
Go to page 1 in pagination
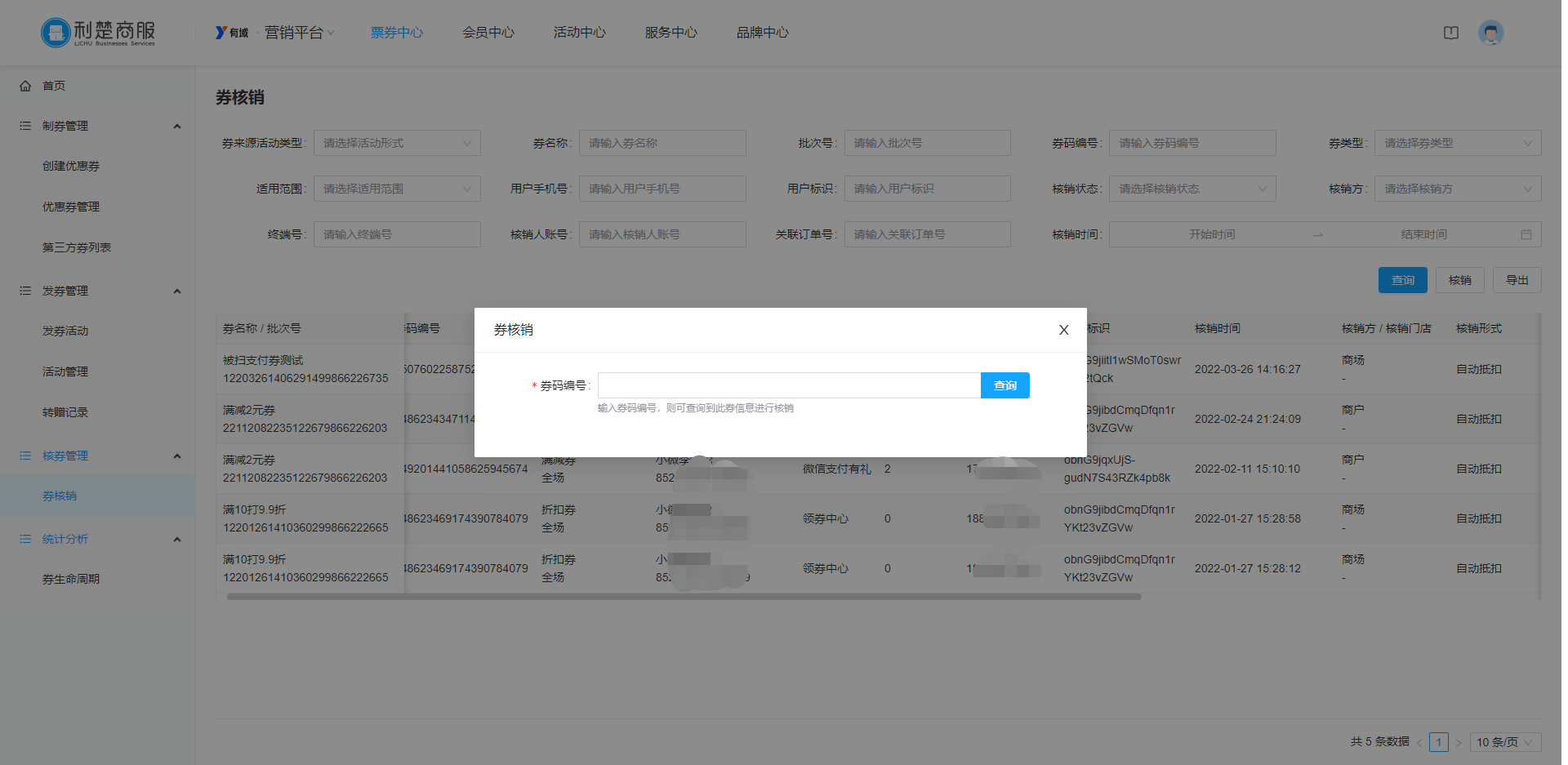(1439, 742)
